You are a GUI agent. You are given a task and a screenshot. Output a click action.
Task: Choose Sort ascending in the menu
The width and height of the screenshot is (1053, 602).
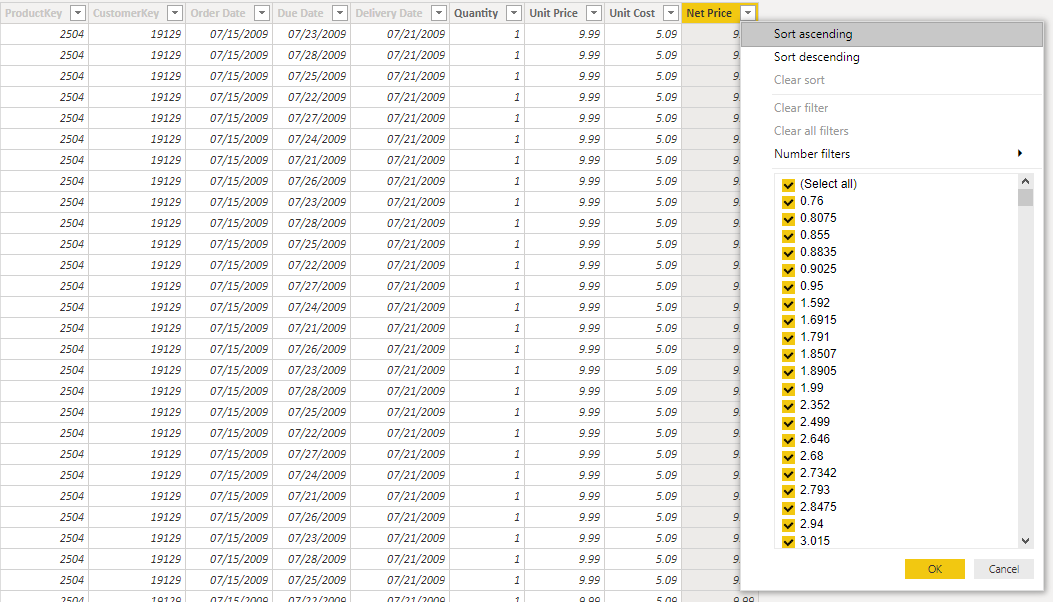click(892, 34)
